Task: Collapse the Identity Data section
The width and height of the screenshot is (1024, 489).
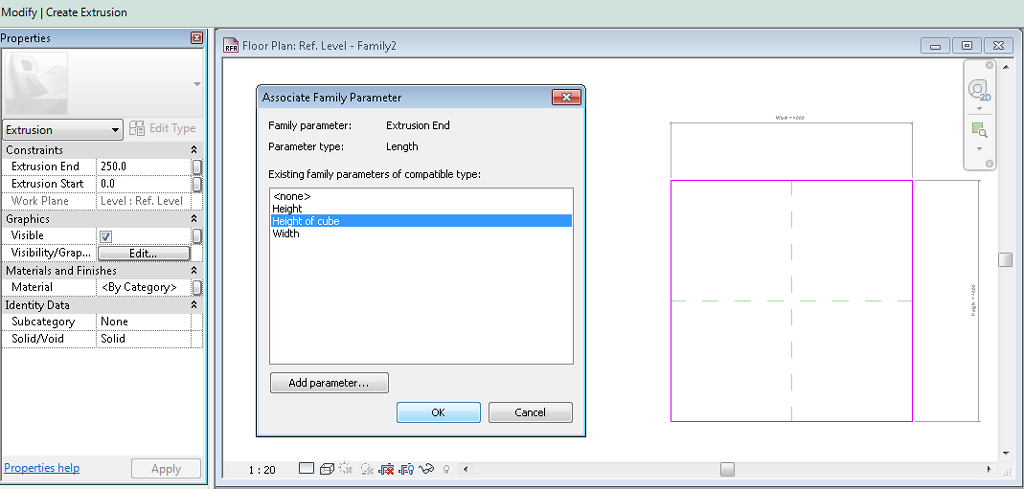Action: (x=194, y=305)
